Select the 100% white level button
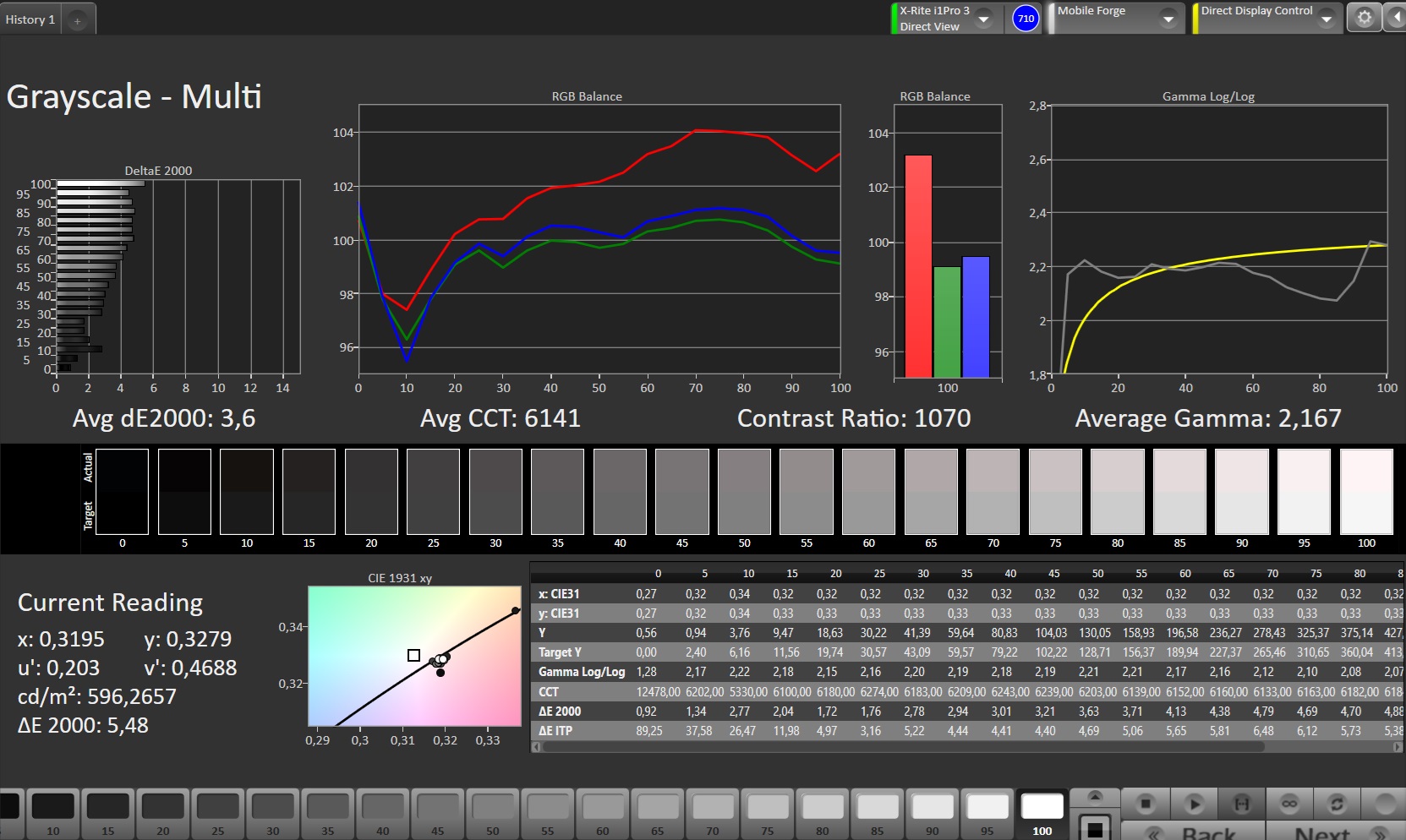Image resolution: width=1406 pixels, height=840 pixels. coord(1042,814)
